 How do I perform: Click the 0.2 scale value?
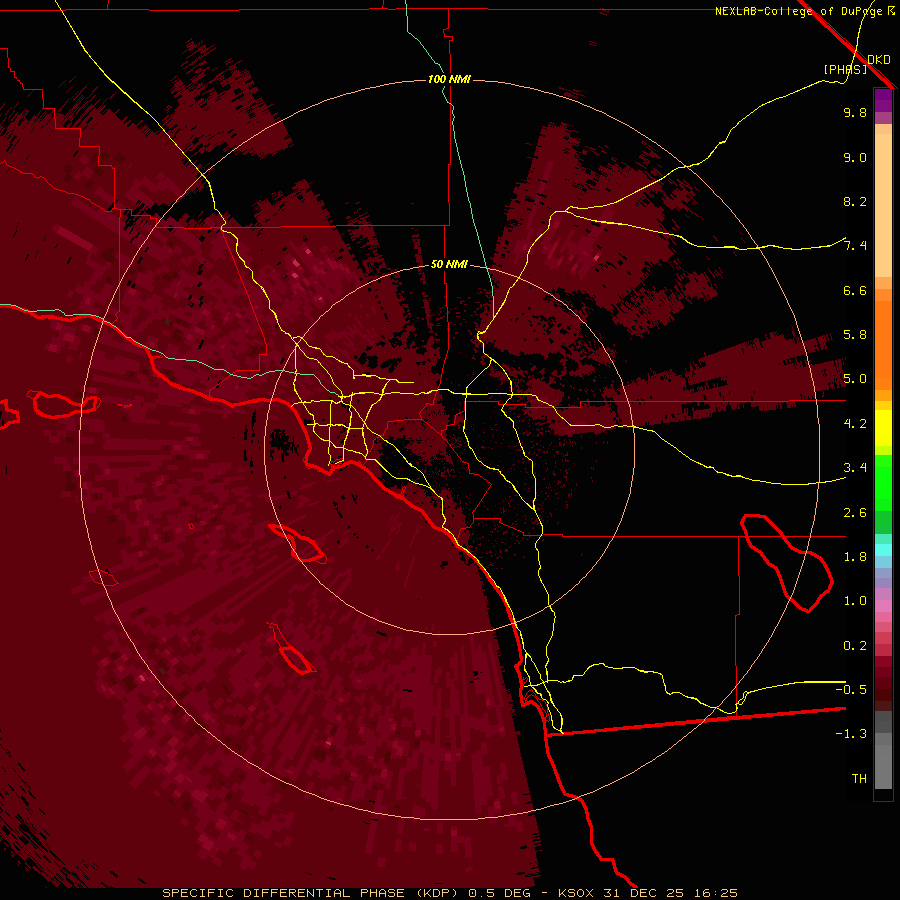pos(855,646)
